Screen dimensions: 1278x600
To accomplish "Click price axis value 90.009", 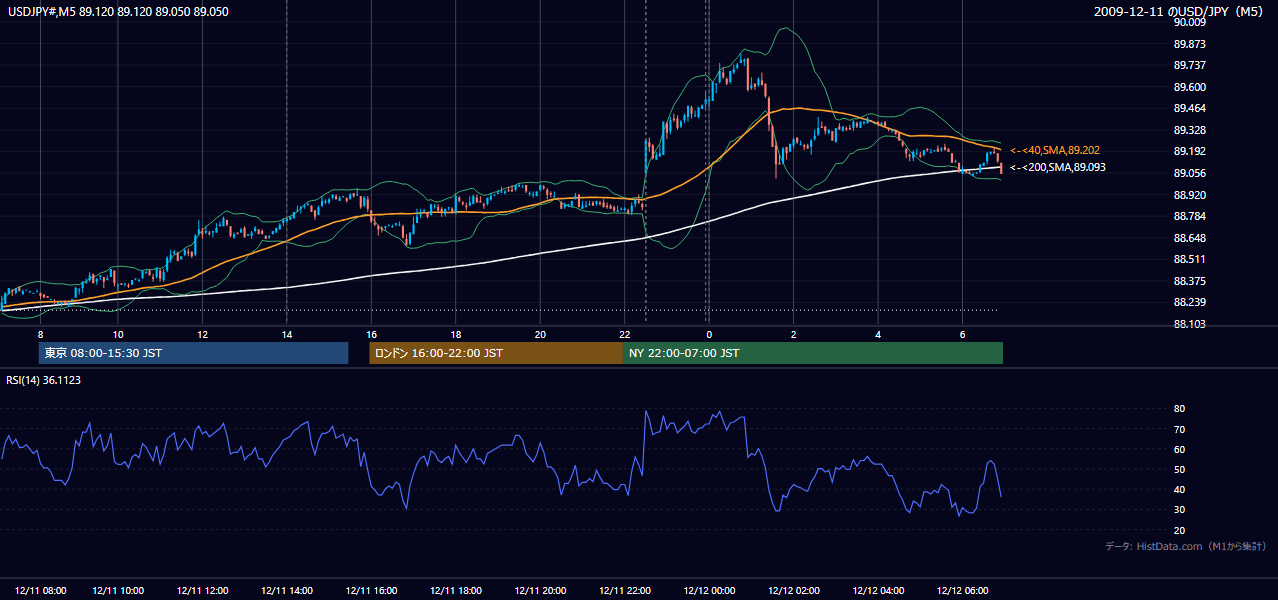I will (x=1191, y=22).
